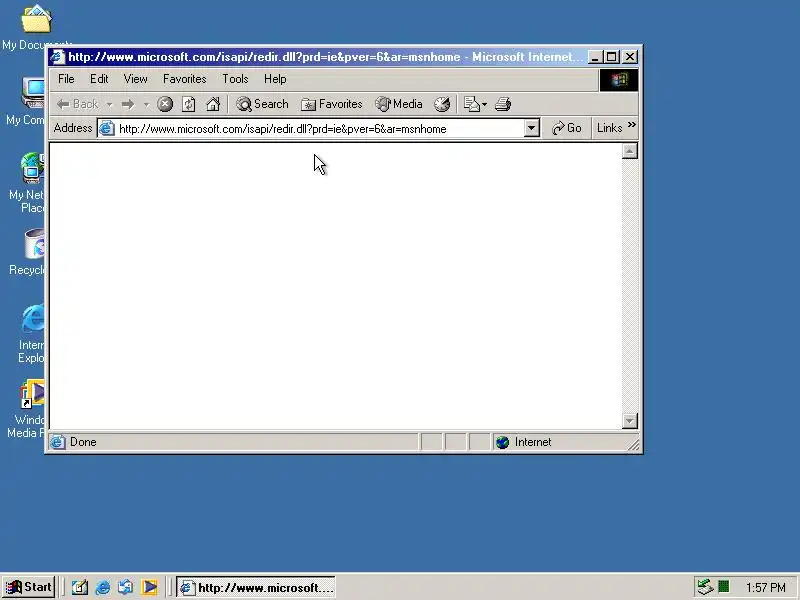Click the Done status text
800x600 pixels.
[83, 442]
